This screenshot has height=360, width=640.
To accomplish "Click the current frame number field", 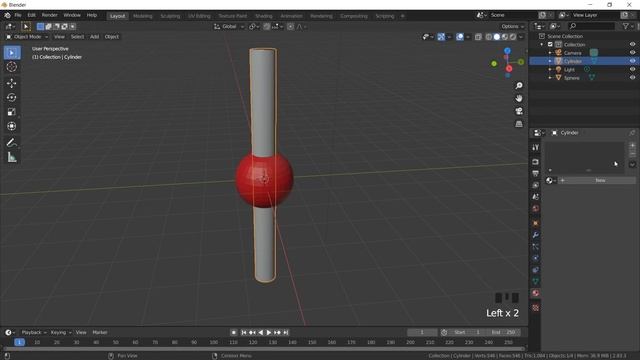I will click(422, 333).
